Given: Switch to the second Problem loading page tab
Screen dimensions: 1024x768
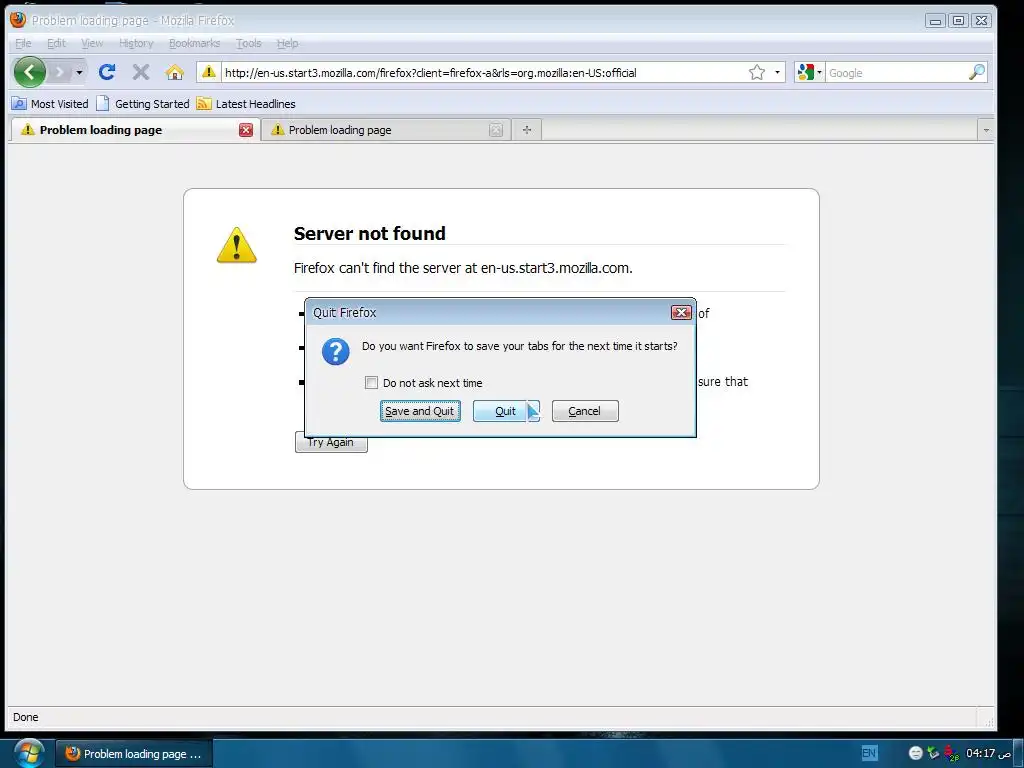Looking at the screenshot, I should click(x=385, y=130).
